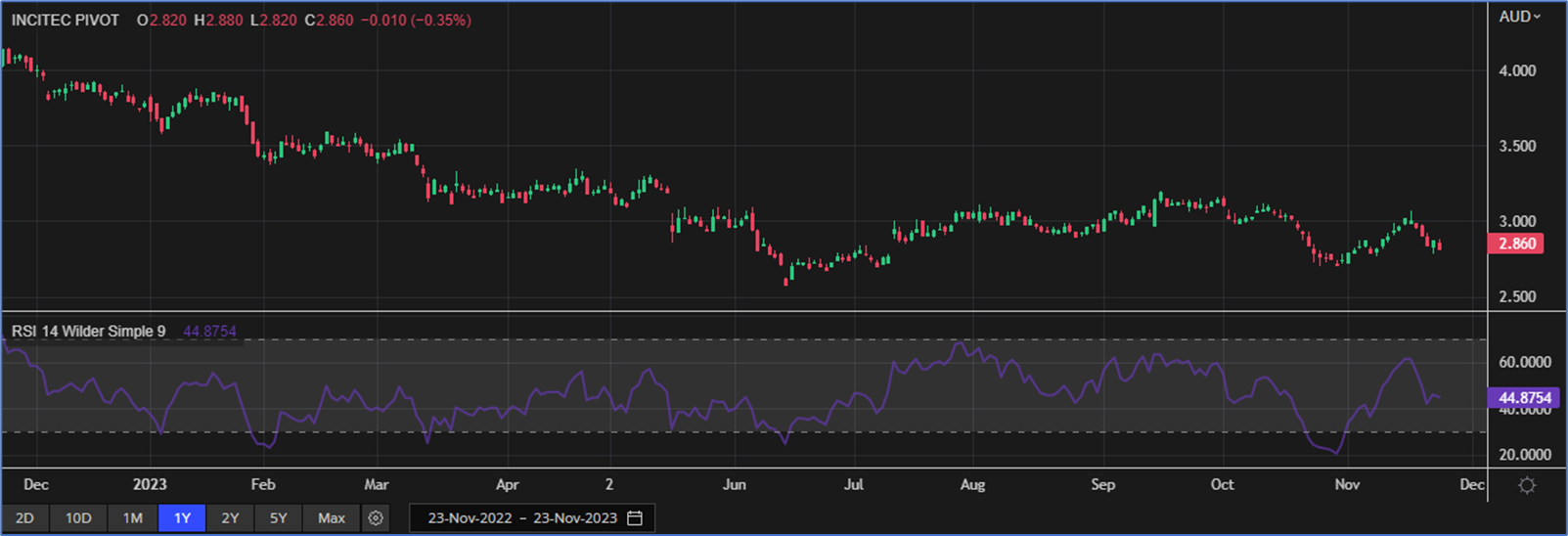The height and width of the screenshot is (536, 1568).
Task: Click the 44.8754 RSI axis tag
Action: pos(1524,398)
